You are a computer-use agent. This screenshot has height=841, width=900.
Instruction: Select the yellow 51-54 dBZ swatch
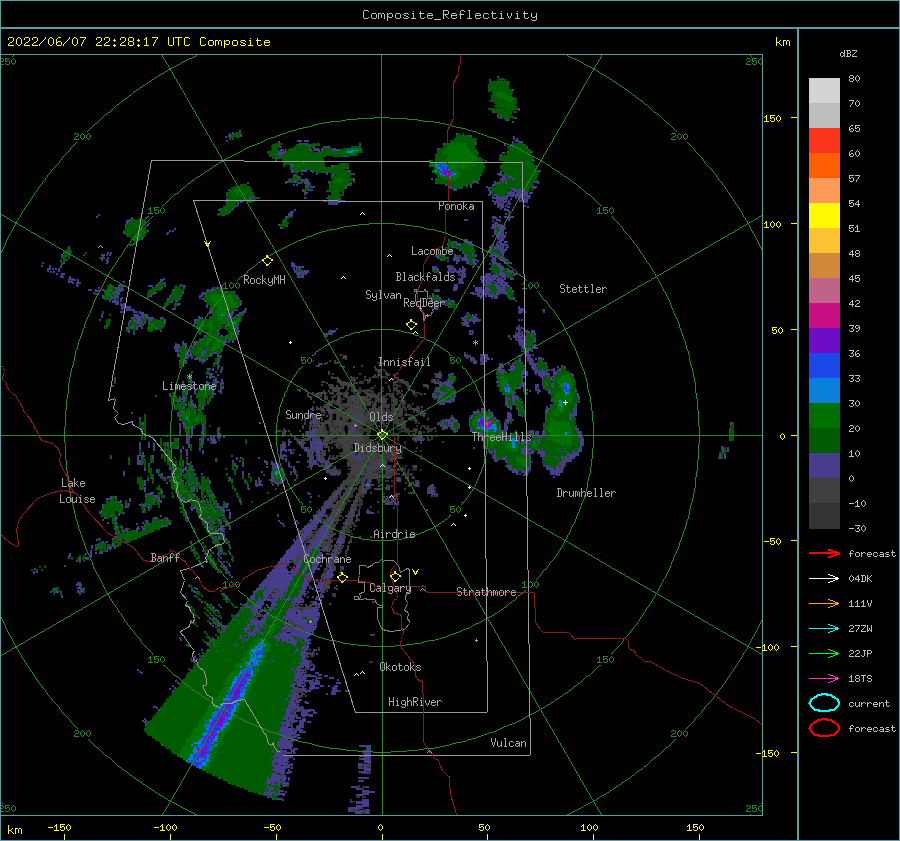pyautogui.click(x=824, y=216)
